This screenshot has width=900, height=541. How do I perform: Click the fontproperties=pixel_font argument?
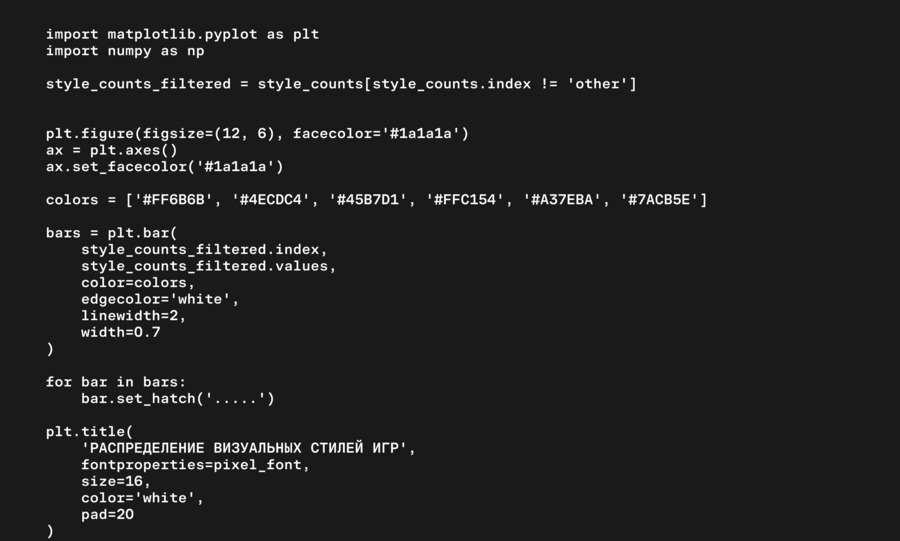tap(196, 465)
